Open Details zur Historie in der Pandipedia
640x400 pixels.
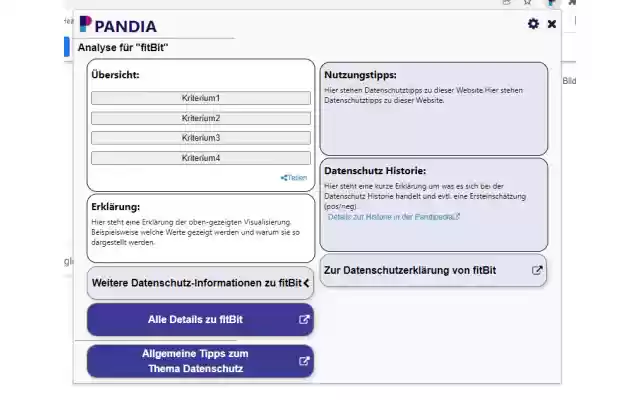point(394,217)
